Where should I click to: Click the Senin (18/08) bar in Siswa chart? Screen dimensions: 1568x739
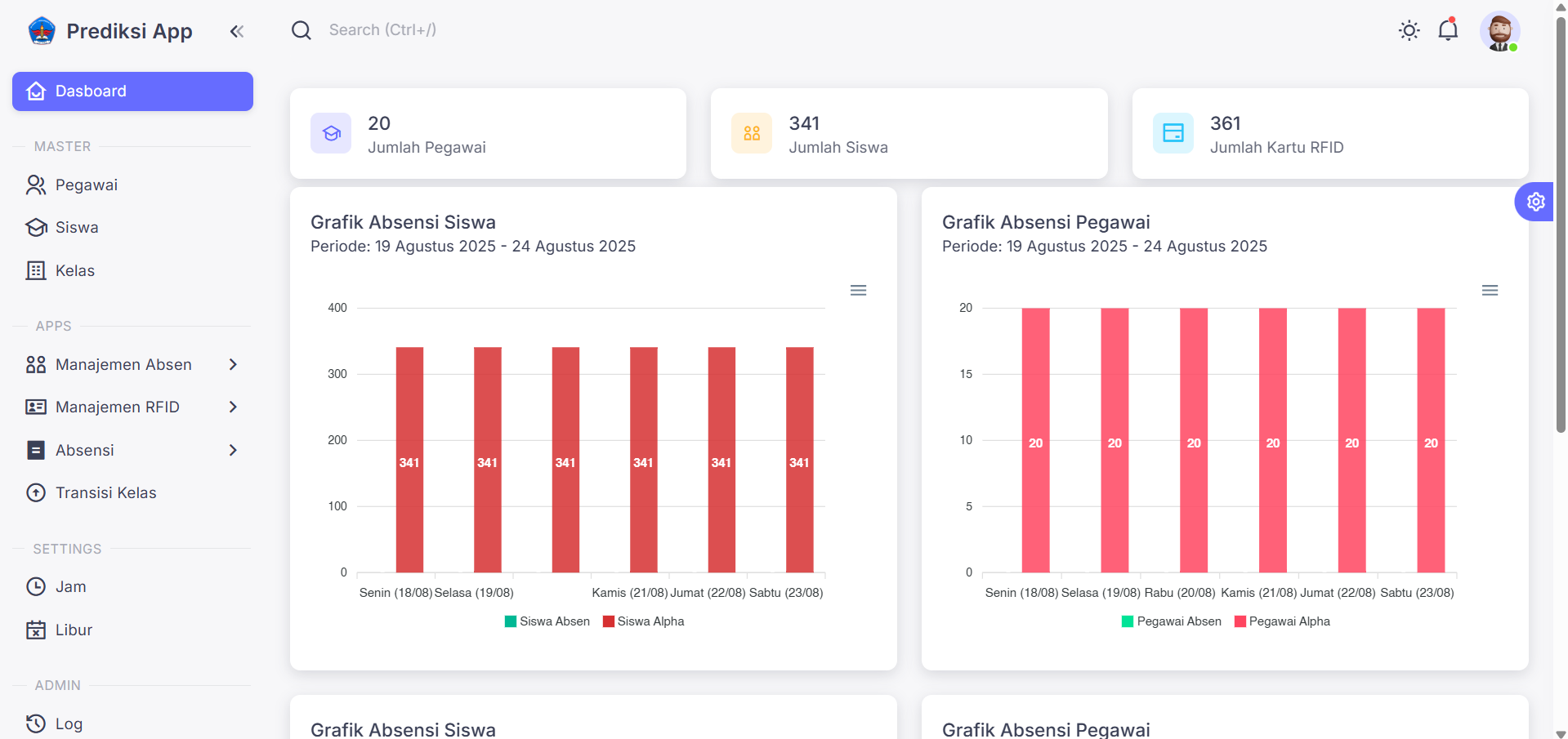coord(409,460)
